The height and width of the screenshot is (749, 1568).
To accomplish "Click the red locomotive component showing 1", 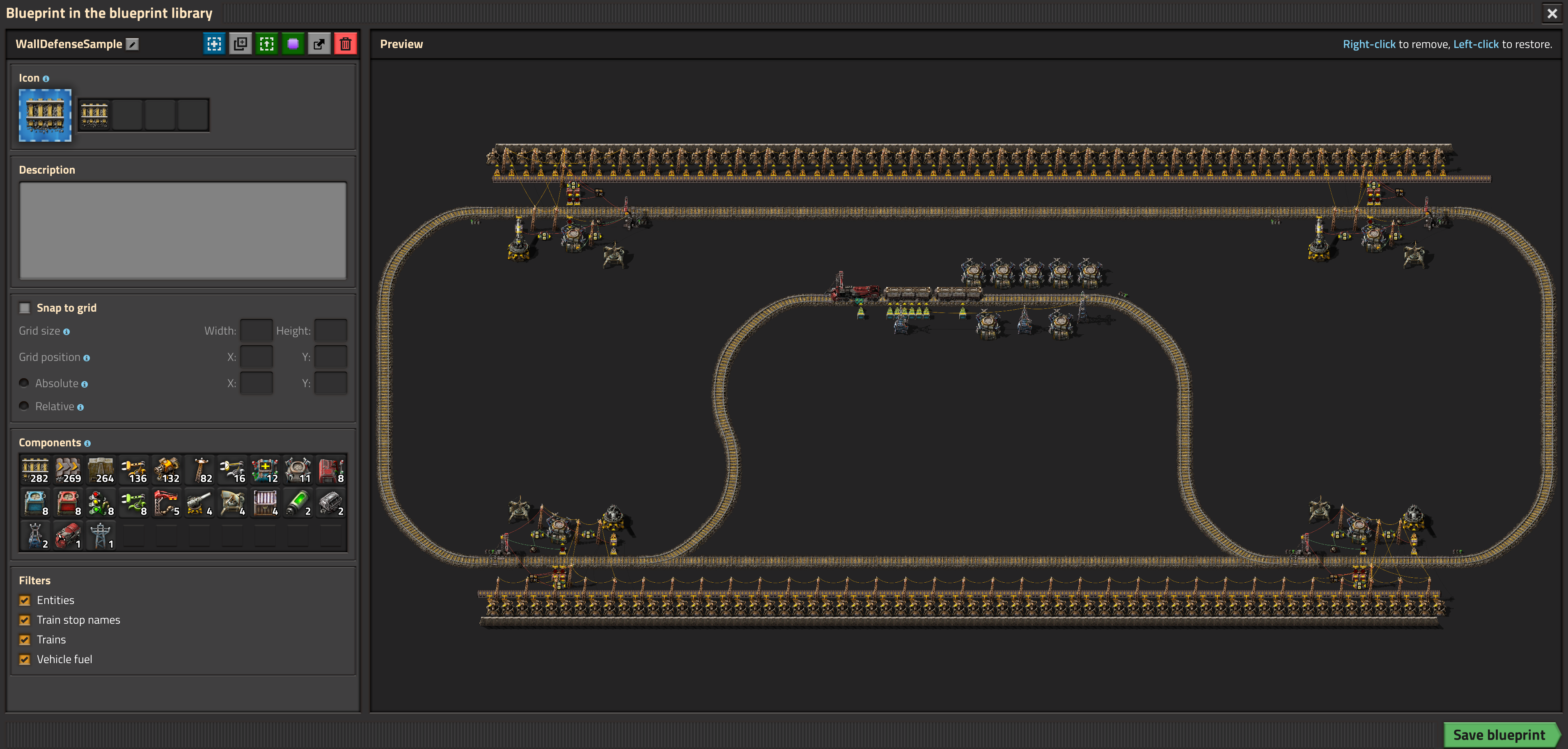I will tap(68, 536).
